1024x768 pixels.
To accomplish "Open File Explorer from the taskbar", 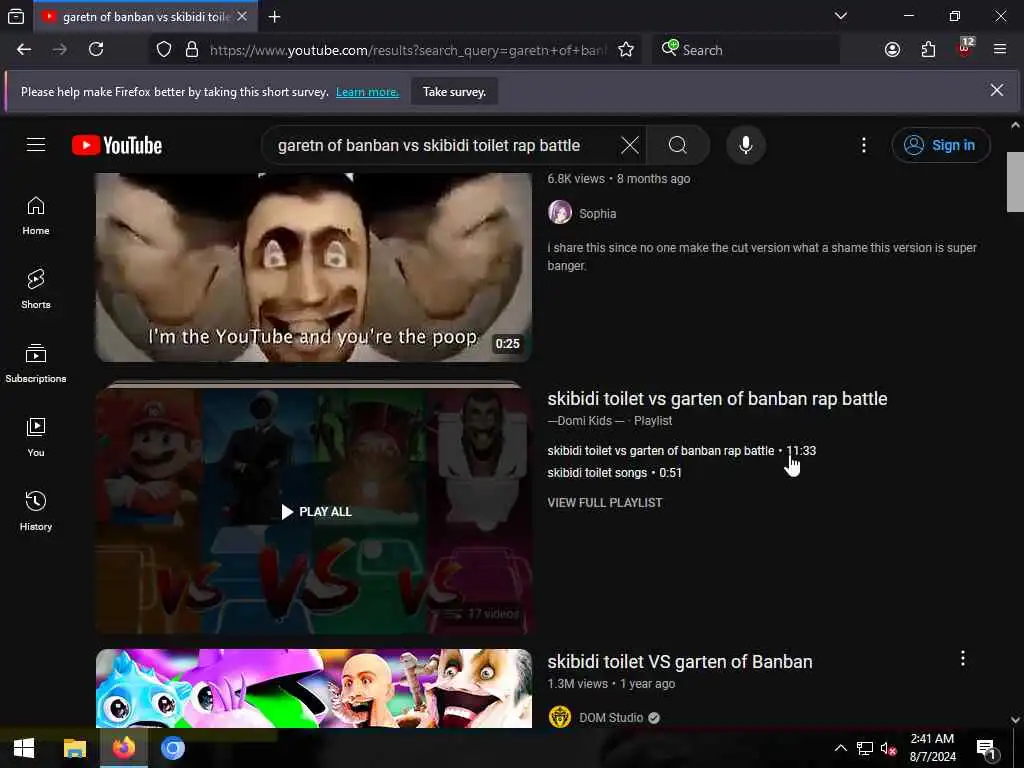I will click(74, 748).
